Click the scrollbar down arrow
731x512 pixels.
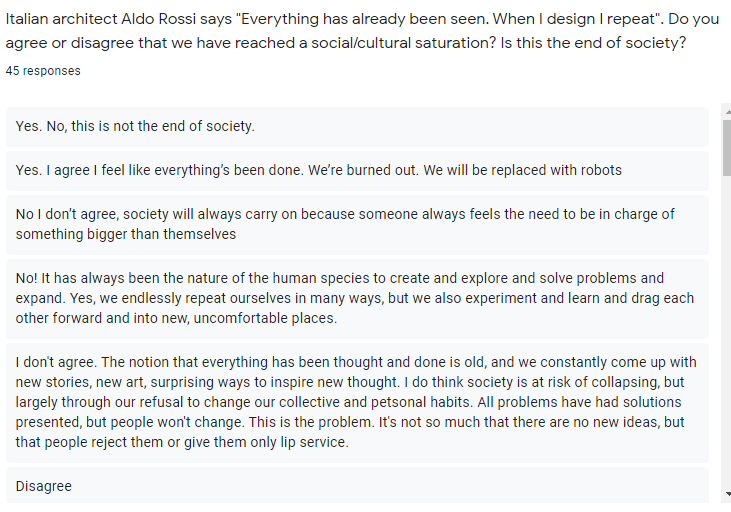(x=725, y=494)
